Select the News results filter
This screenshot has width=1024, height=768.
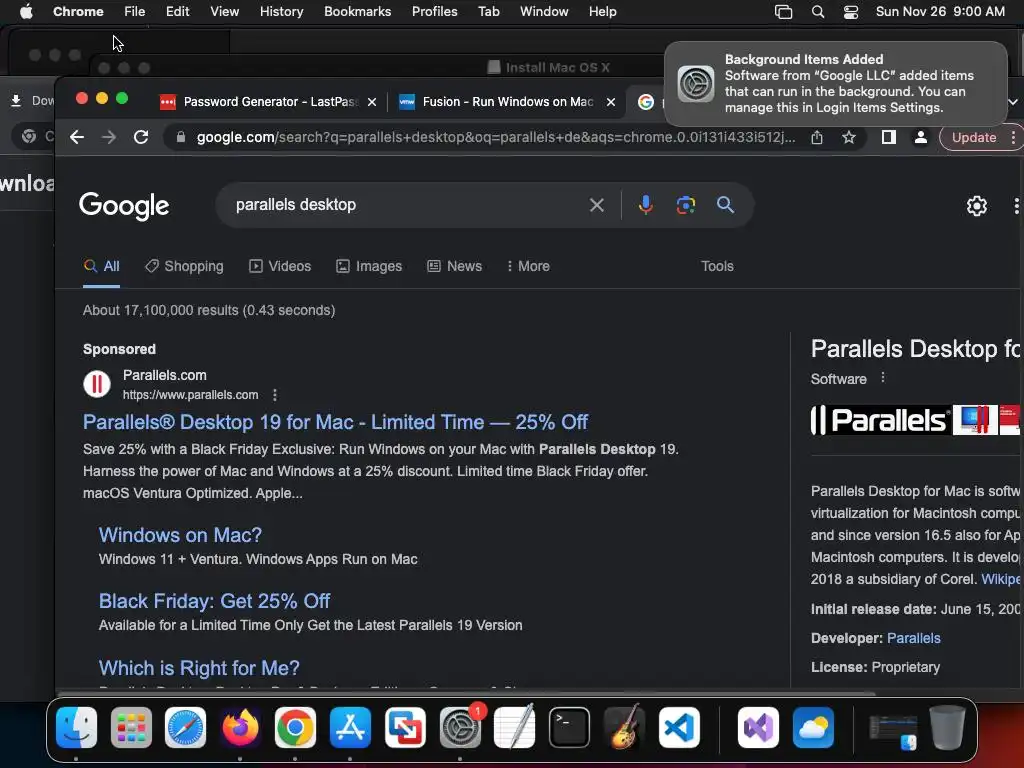455,266
